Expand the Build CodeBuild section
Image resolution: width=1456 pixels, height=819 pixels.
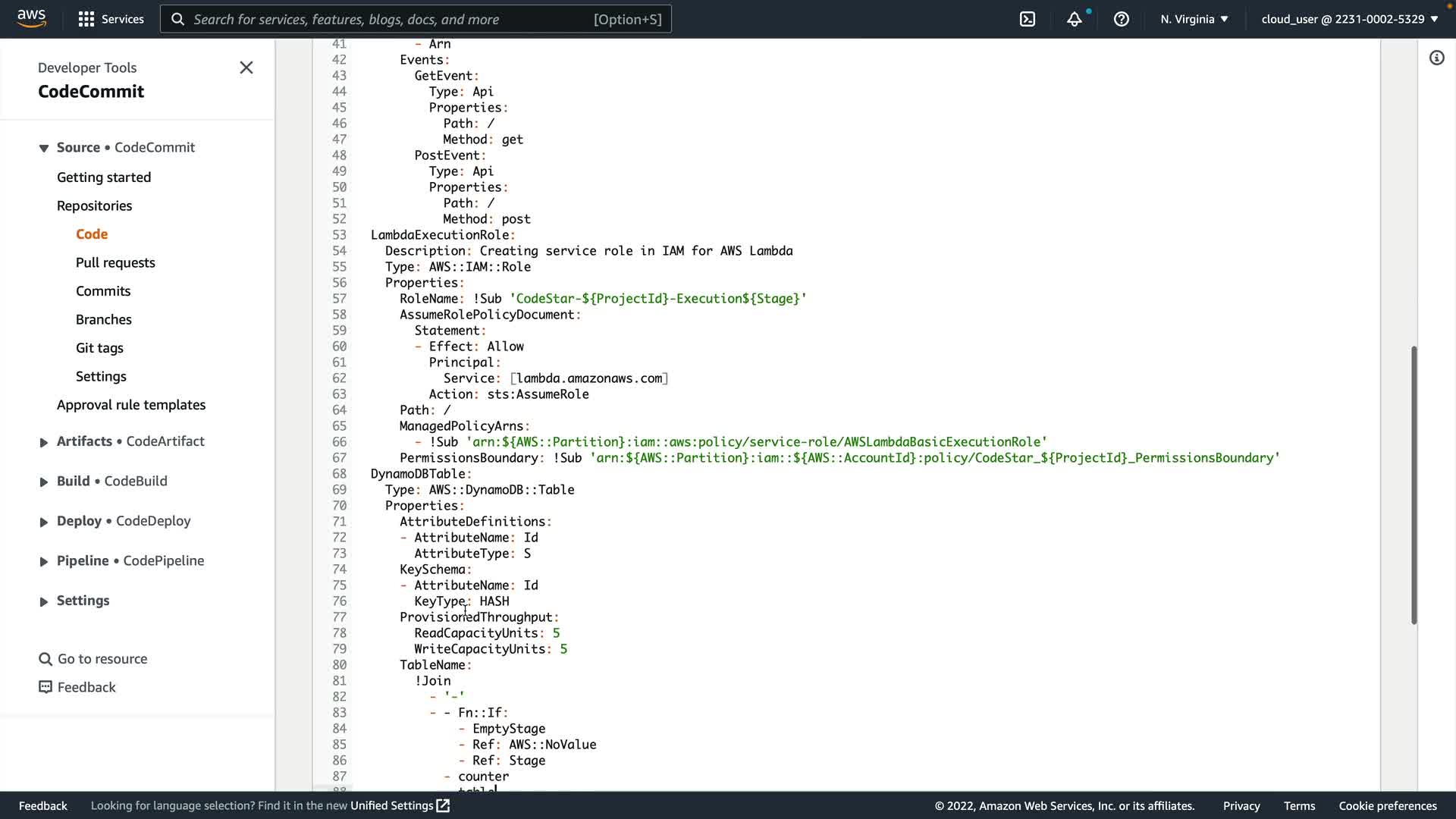(x=44, y=482)
